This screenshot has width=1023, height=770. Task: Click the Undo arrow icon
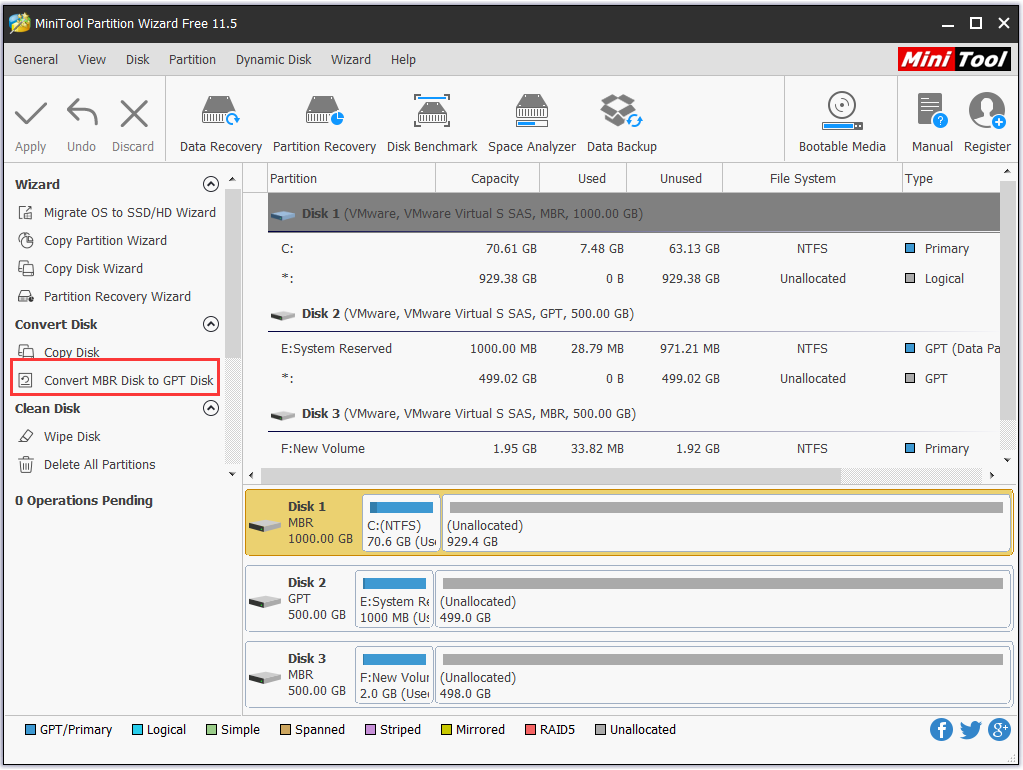point(82,112)
